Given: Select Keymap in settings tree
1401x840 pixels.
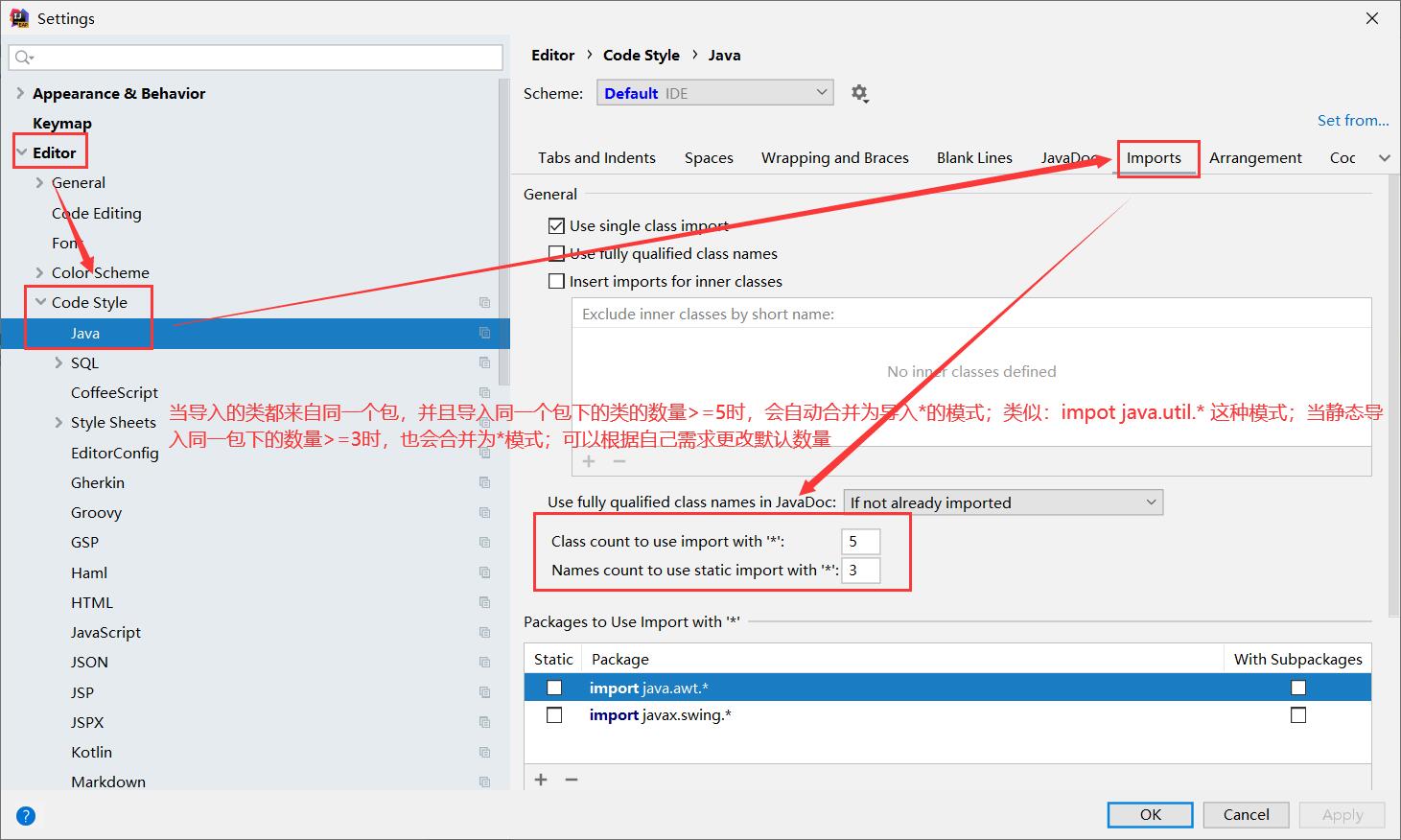Looking at the screenshot, I should point(62,123).
